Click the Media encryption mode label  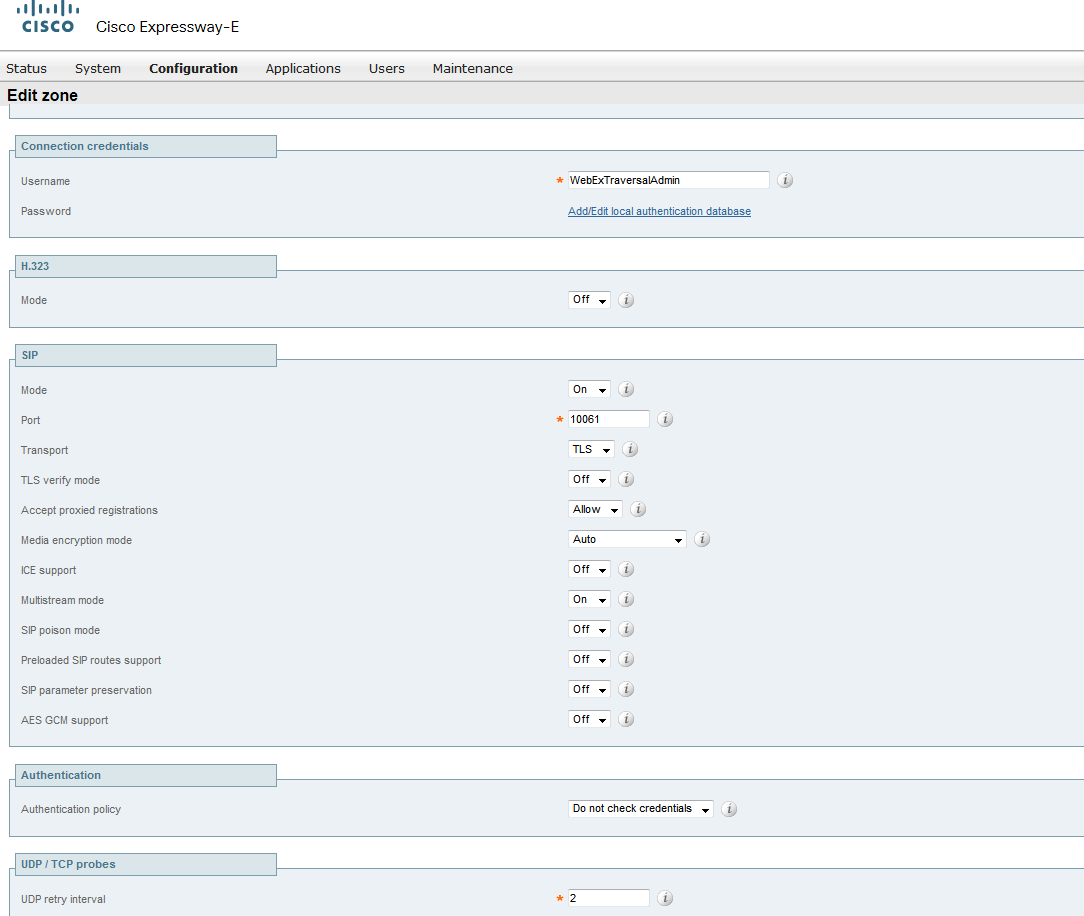tap(76, 540)
